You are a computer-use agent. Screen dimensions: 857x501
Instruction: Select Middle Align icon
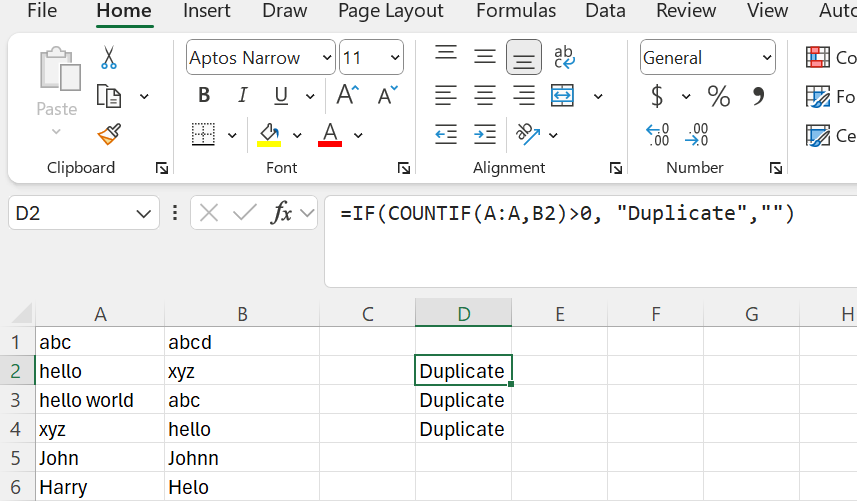pyautogui.click(x=485, y=57)
